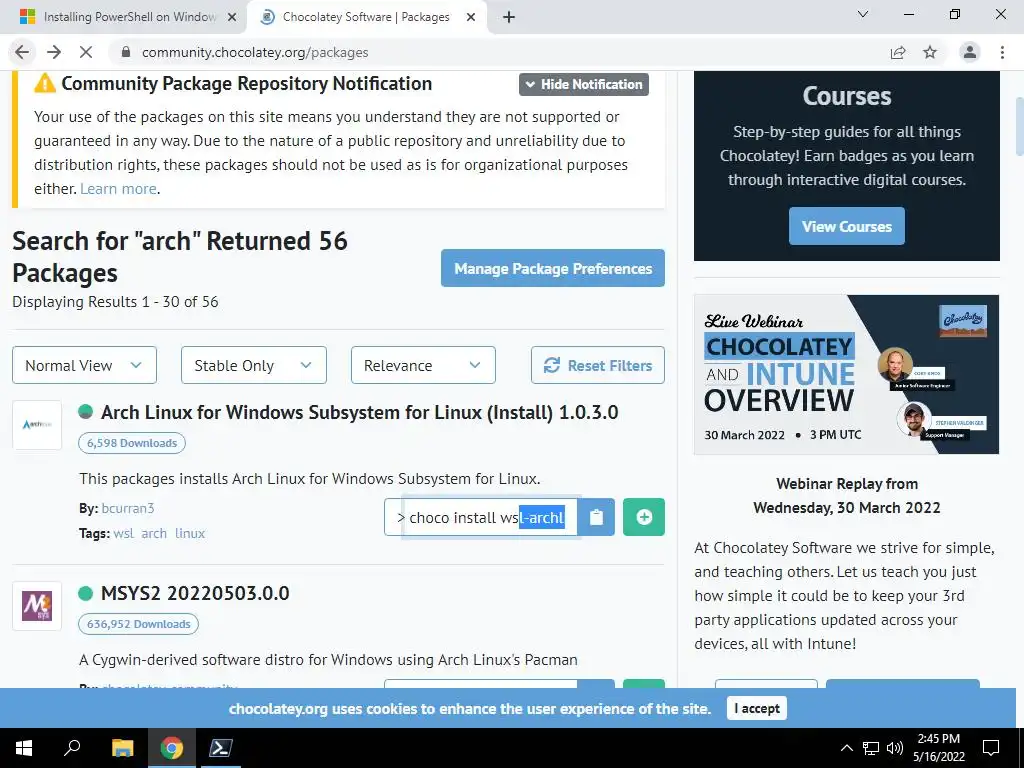This screenshot has height=768, width=1024.
Task: Click the Reset Filters button
Action: pos(598,365)
